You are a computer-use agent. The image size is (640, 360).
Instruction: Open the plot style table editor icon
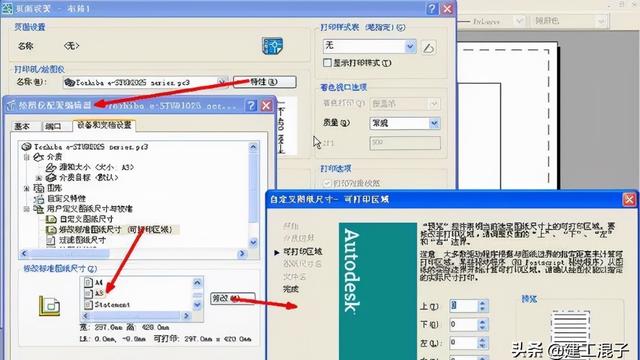428,47
